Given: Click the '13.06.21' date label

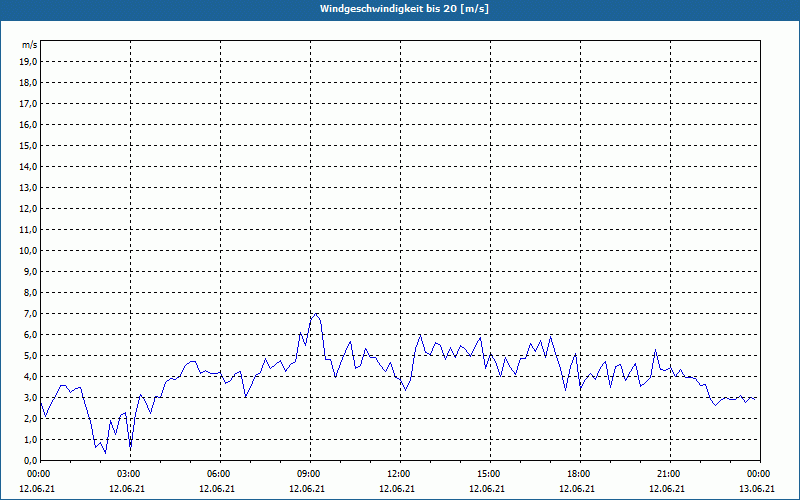Looking at the screenshot, I should click(x=757, y=489).
